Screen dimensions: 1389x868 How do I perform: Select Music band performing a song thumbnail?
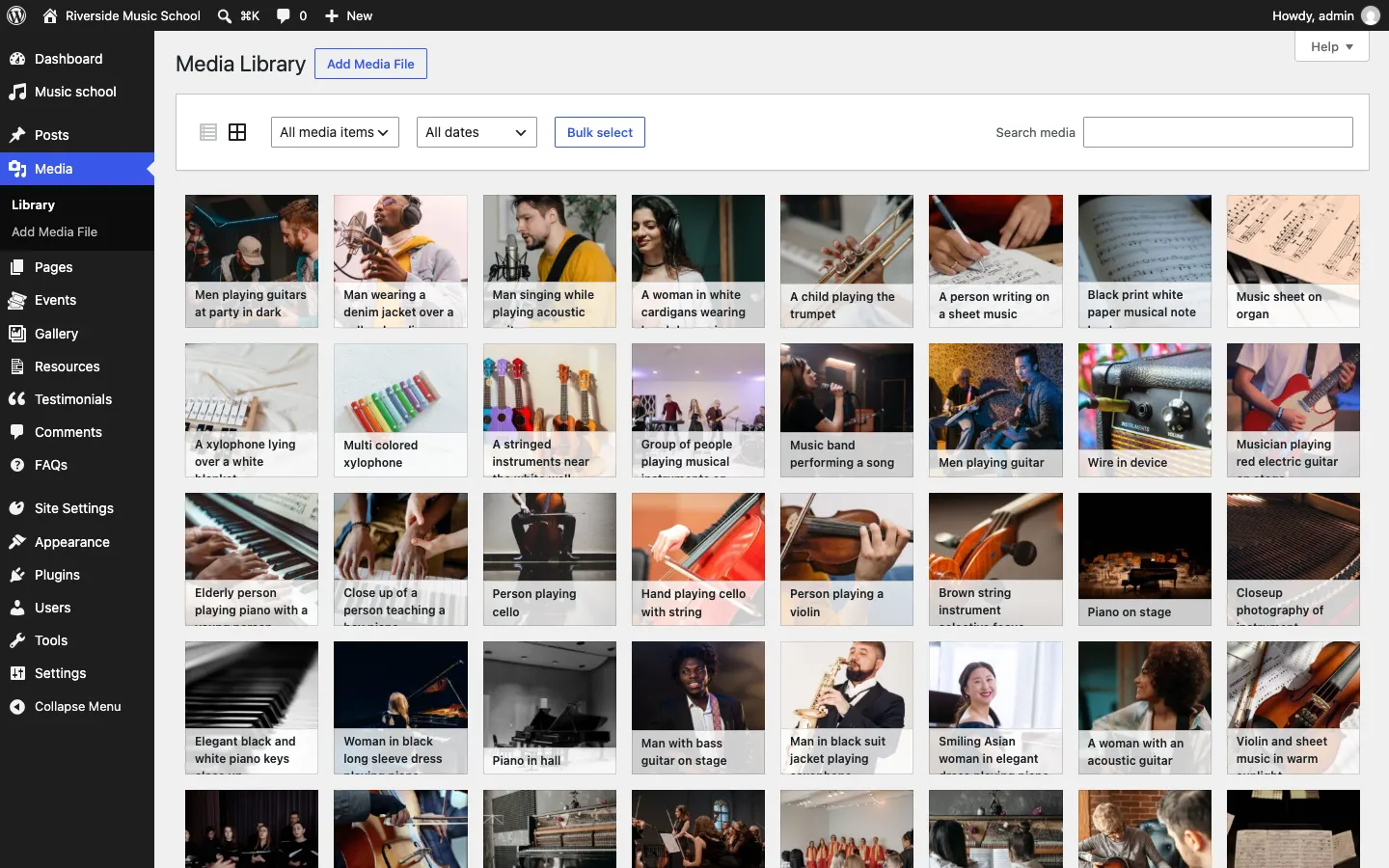point(847,410)
